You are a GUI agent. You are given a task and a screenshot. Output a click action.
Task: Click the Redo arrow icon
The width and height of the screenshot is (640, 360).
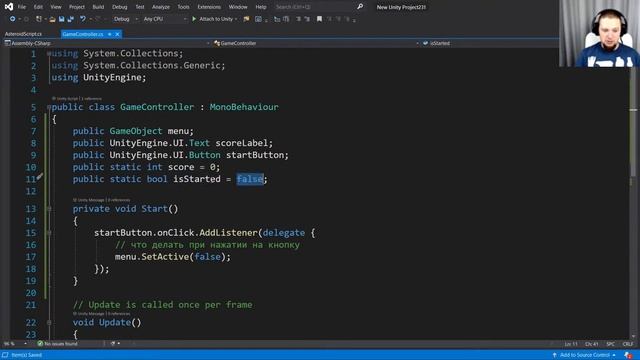point(98,19)
